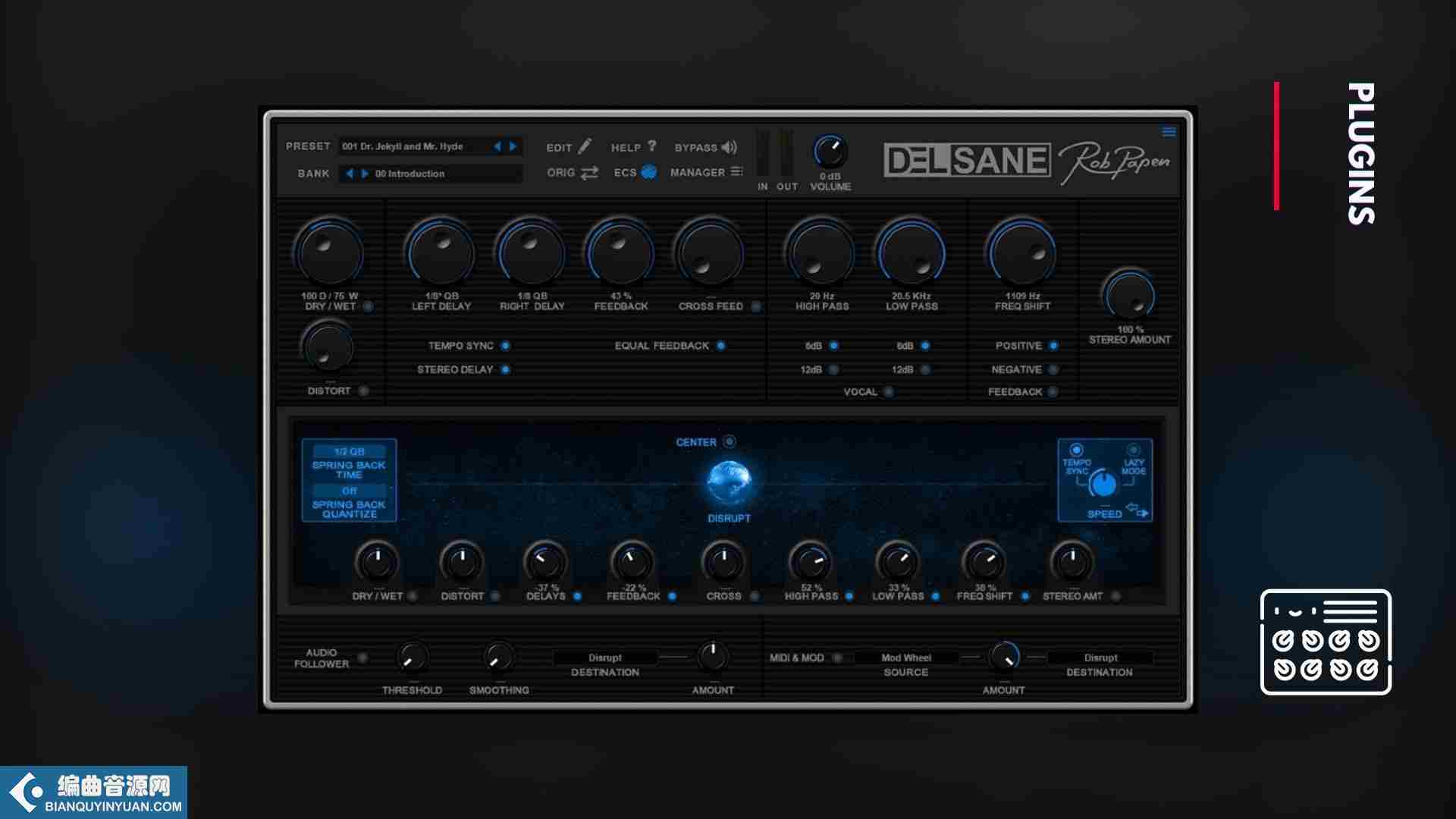This screenshot has width=1456, height=819.
Task: Click the main Feedback knob
Action: (620, 254)
